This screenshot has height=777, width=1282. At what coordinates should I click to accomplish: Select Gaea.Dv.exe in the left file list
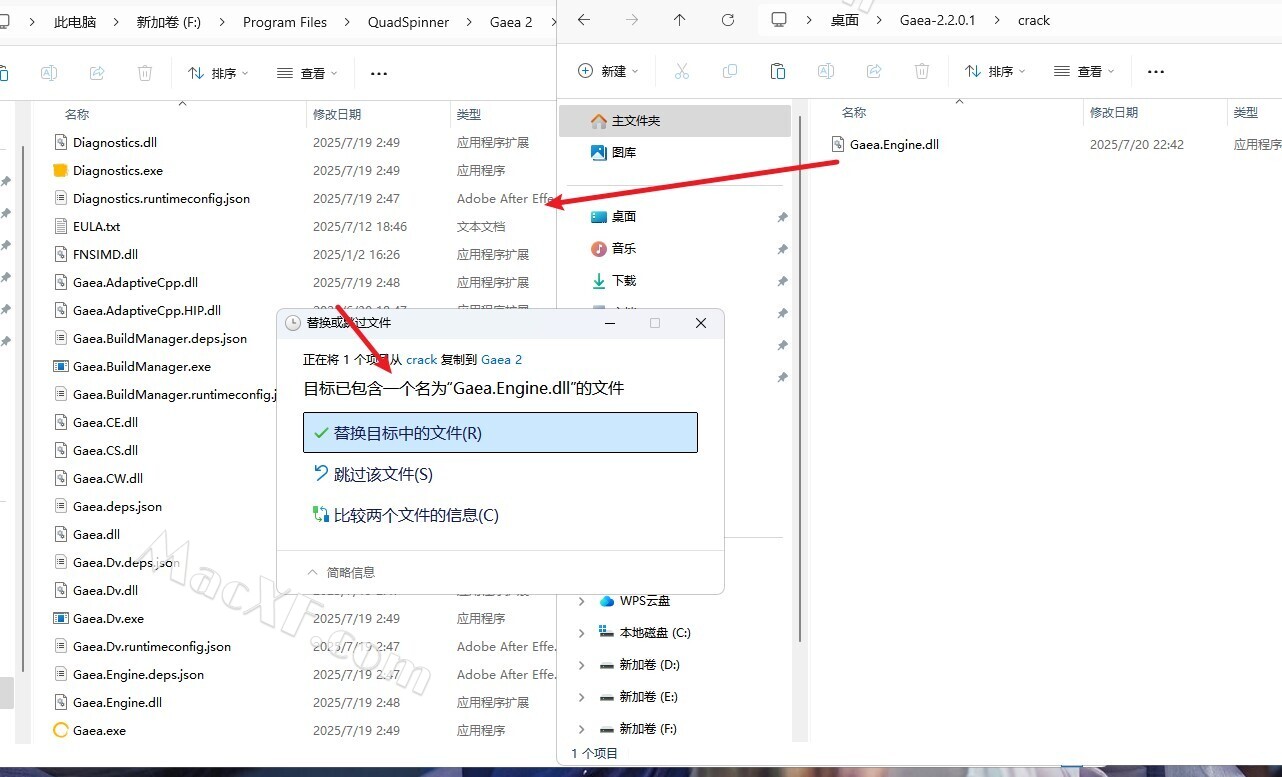click(108, 618)
